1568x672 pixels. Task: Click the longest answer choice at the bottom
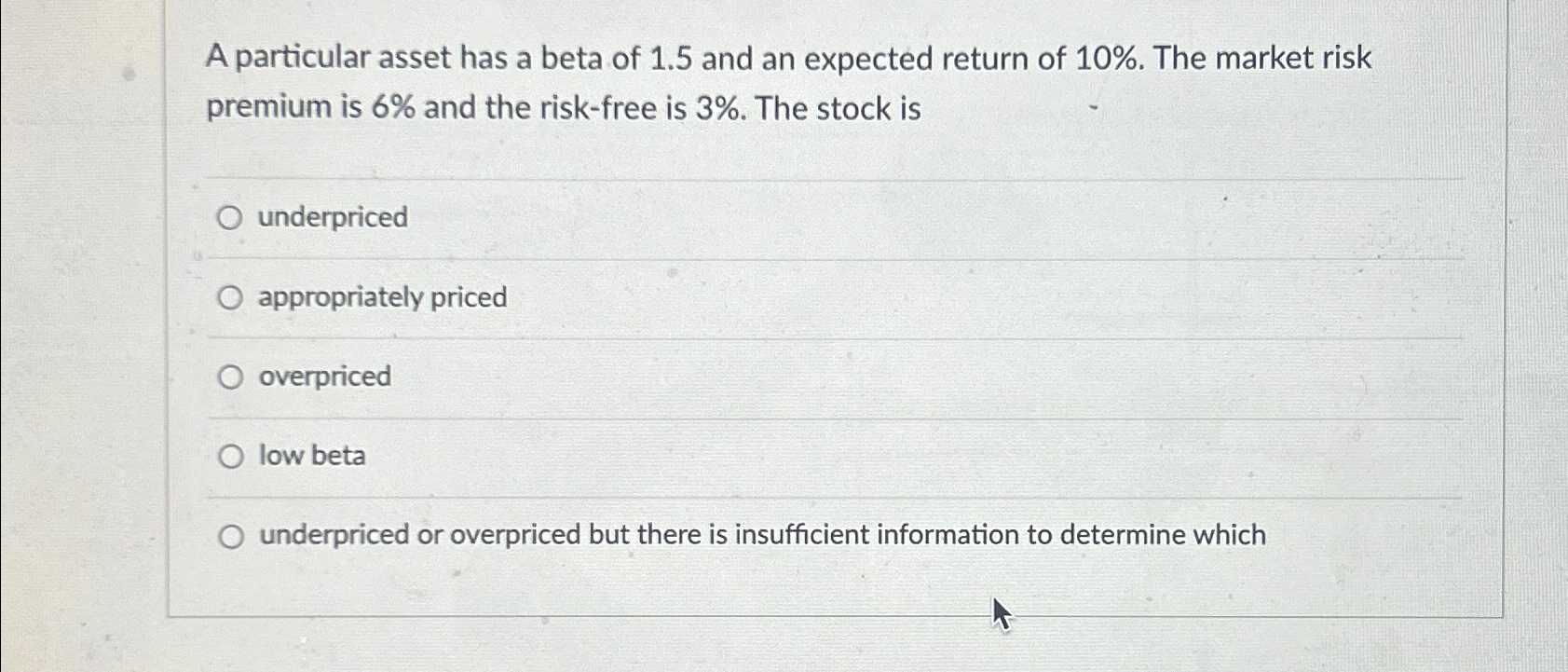[x=762, y=535]
